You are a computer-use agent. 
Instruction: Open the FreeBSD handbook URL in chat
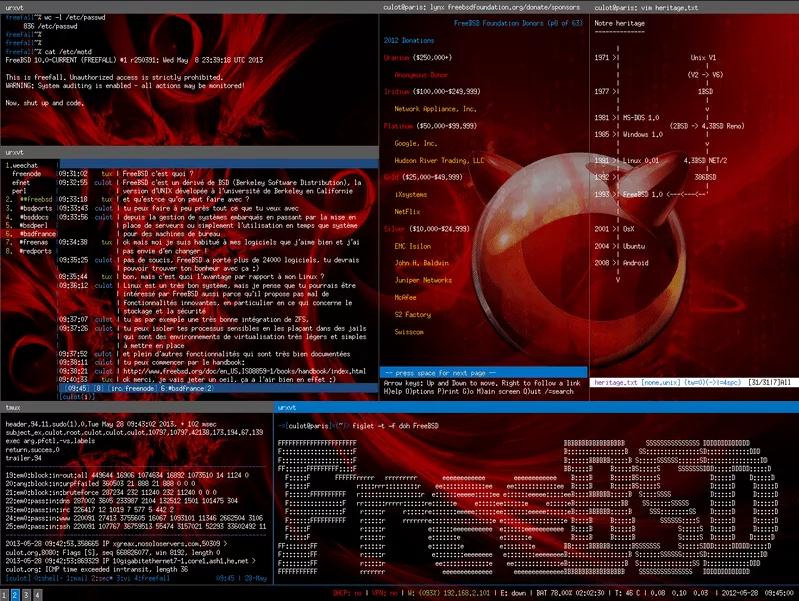(244, 371)
